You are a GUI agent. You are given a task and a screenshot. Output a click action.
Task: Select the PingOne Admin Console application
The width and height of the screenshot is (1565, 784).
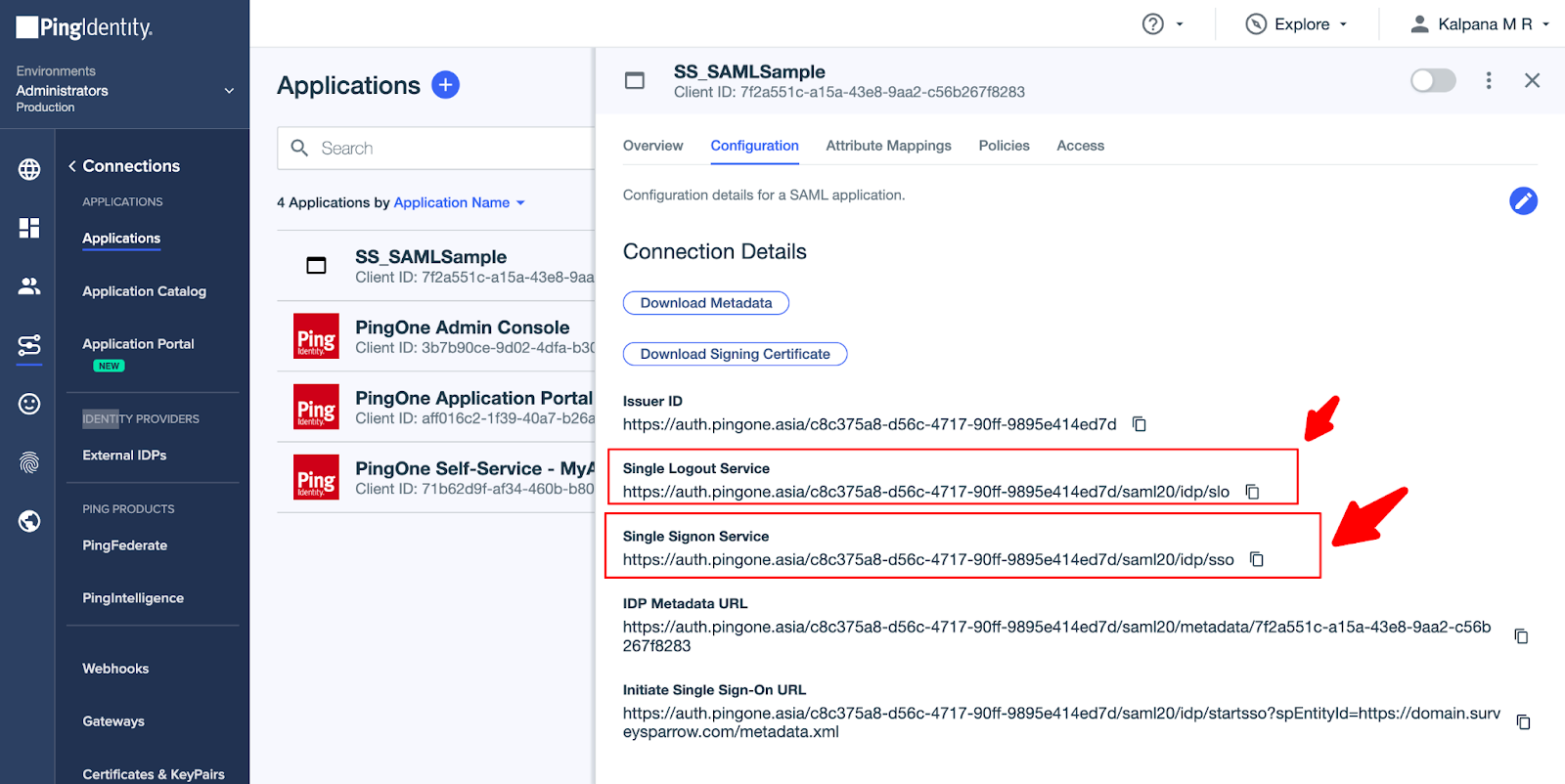tap(436, 336)
